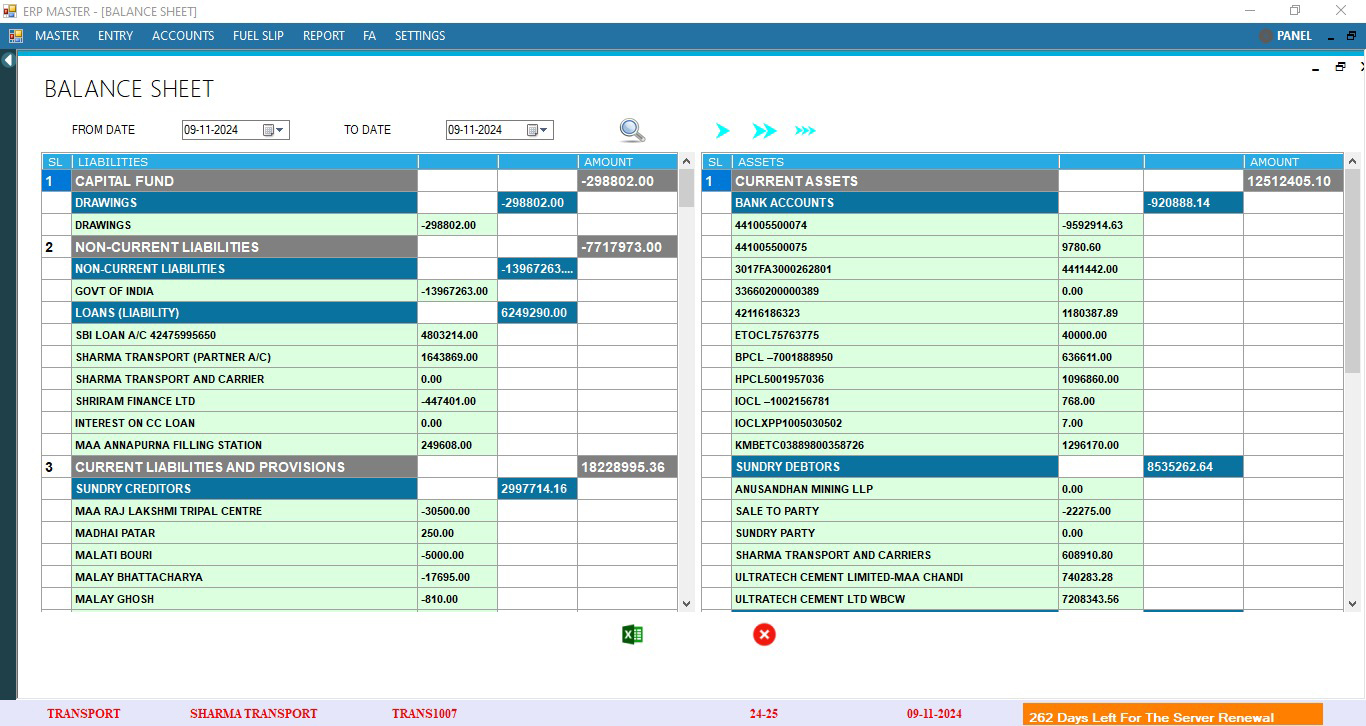Viewport: 1366px width, 726px height.
Task: Click HPCL5001957036 account row
Action: (1022, 379)
